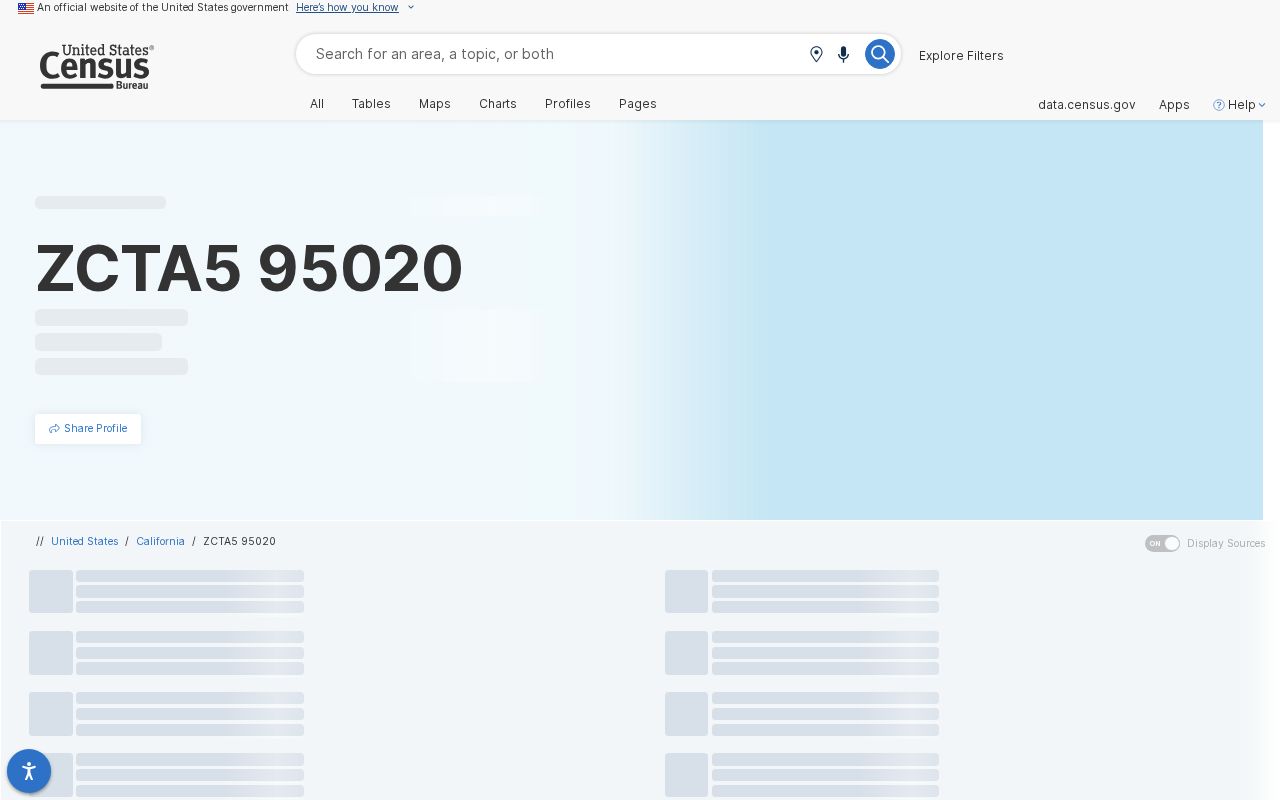Open the Explore Filters panel

point(961,55)
